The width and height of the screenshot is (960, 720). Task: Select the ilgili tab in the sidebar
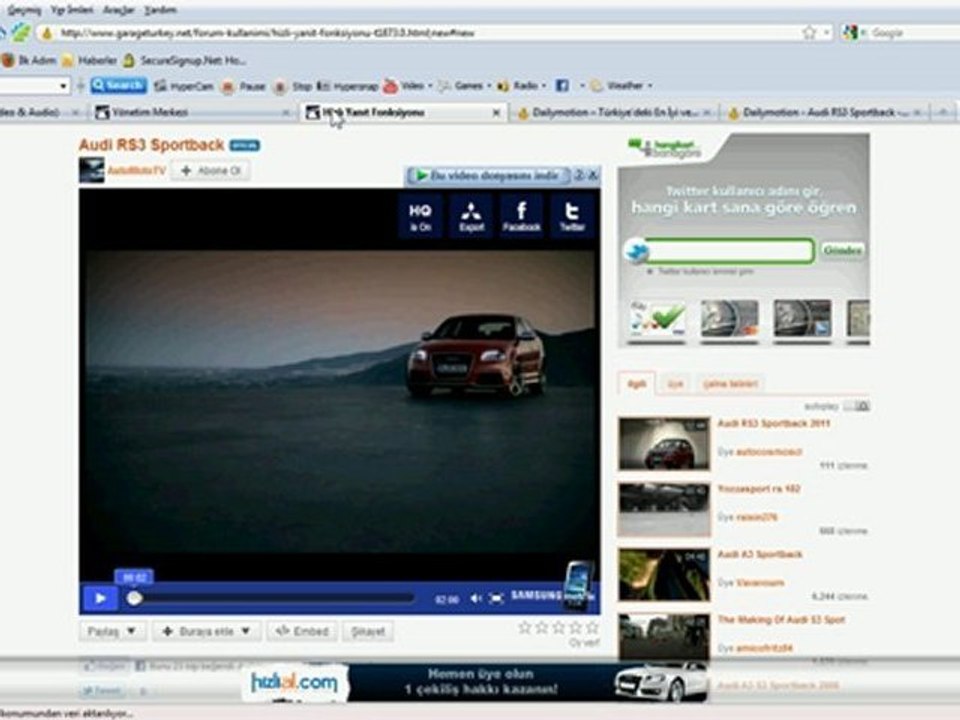coord(636,384)
